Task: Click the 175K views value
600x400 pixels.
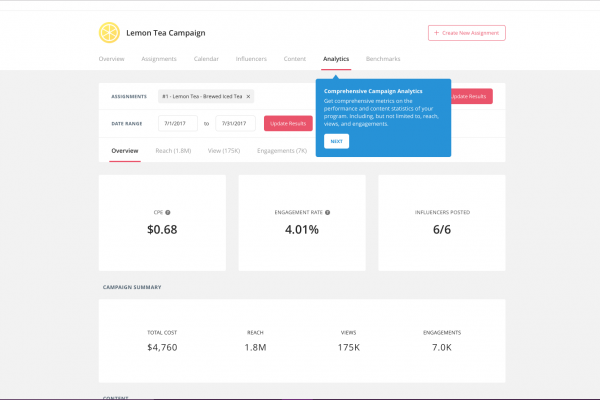Action: (349, 347)
